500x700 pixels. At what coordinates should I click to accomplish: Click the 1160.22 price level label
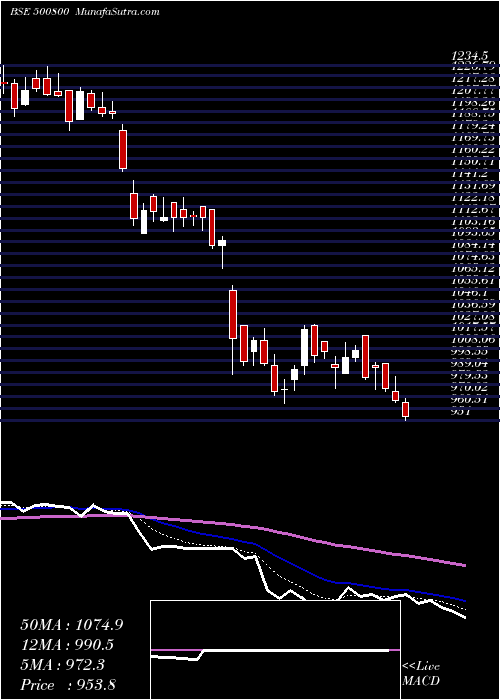[x=473, y=150]
